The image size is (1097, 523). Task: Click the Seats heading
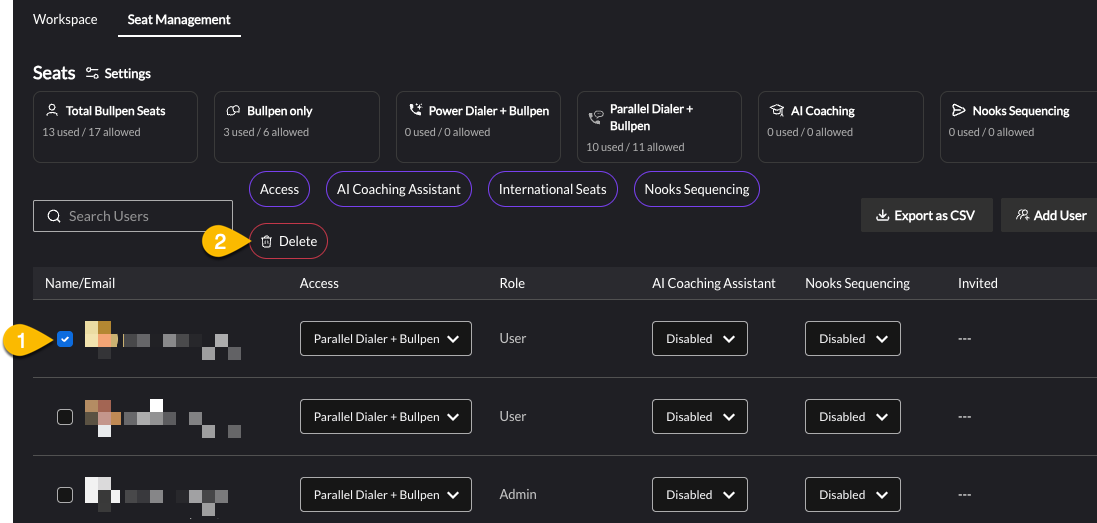tap(54, 73)
